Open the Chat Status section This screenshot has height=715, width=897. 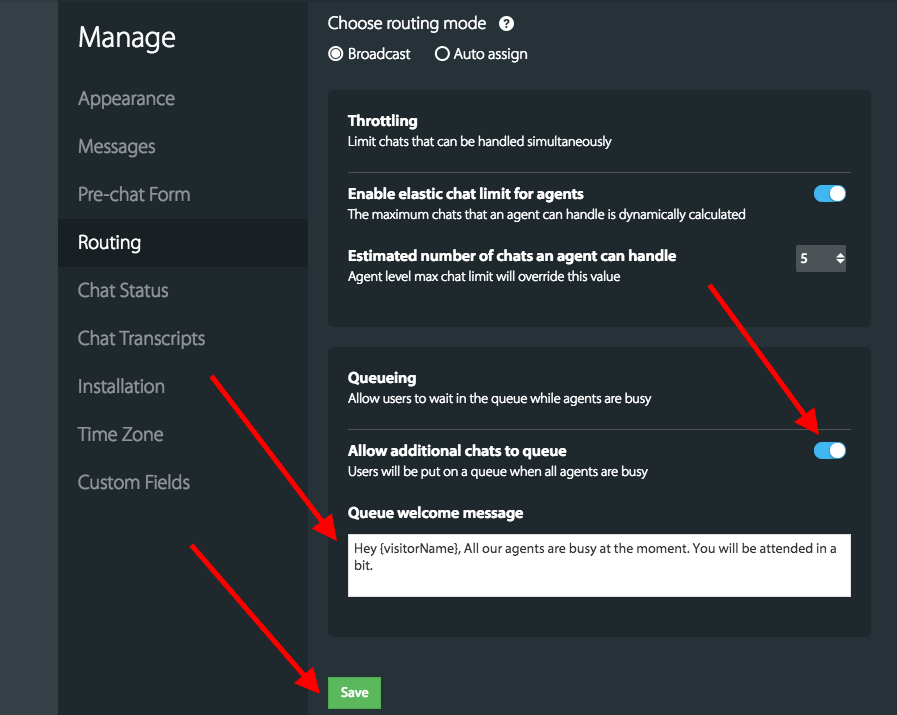pyautogui.click(x=123, y=291)
